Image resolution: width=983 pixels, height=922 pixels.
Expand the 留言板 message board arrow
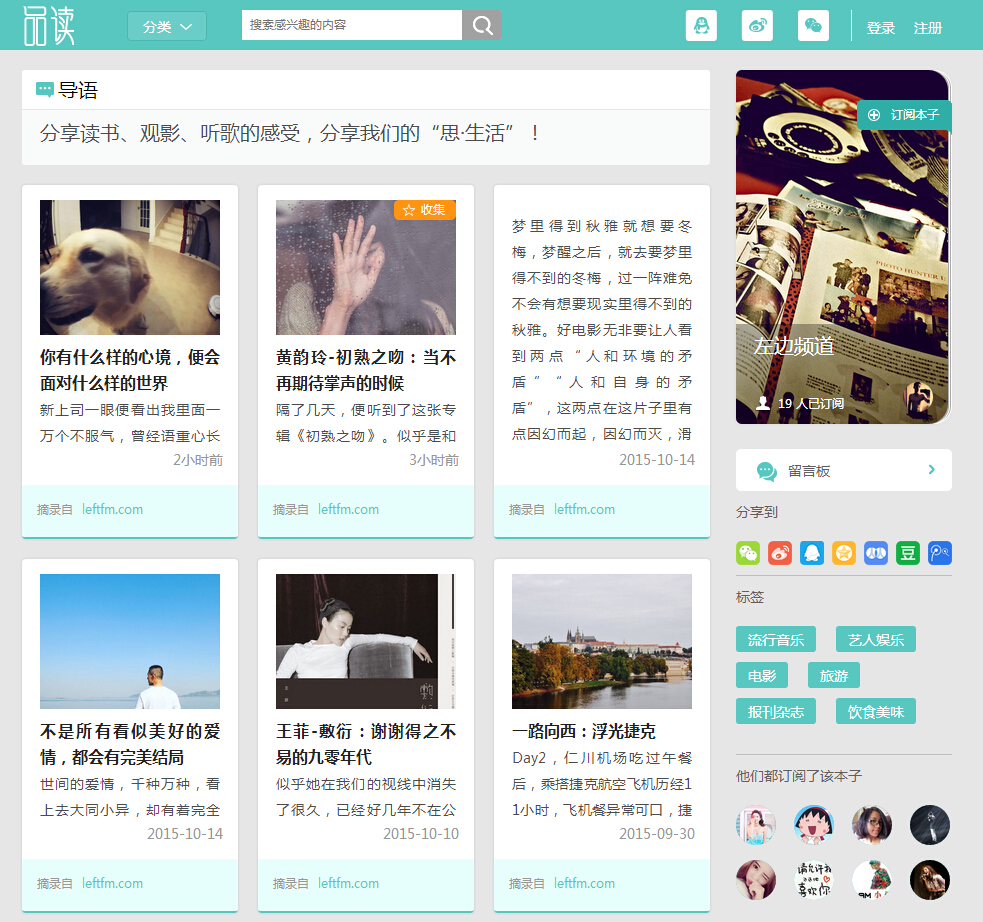coord(932,470)
